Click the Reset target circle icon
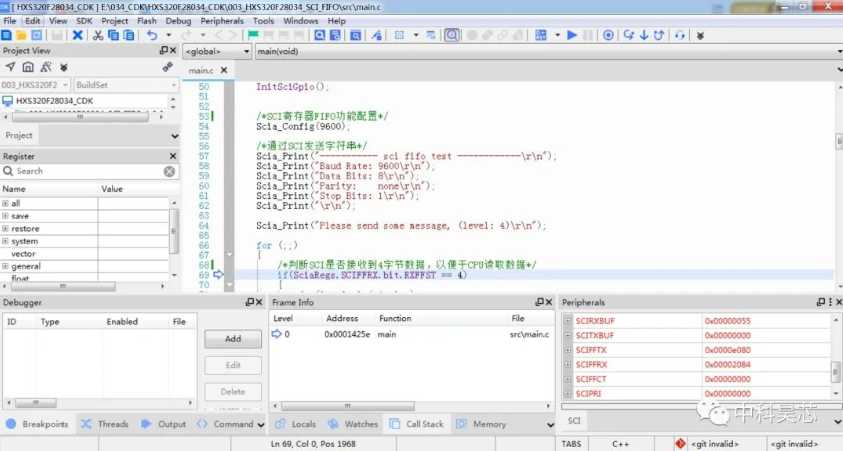The width and height of the screenshot is (843, 451). (608, 35)
